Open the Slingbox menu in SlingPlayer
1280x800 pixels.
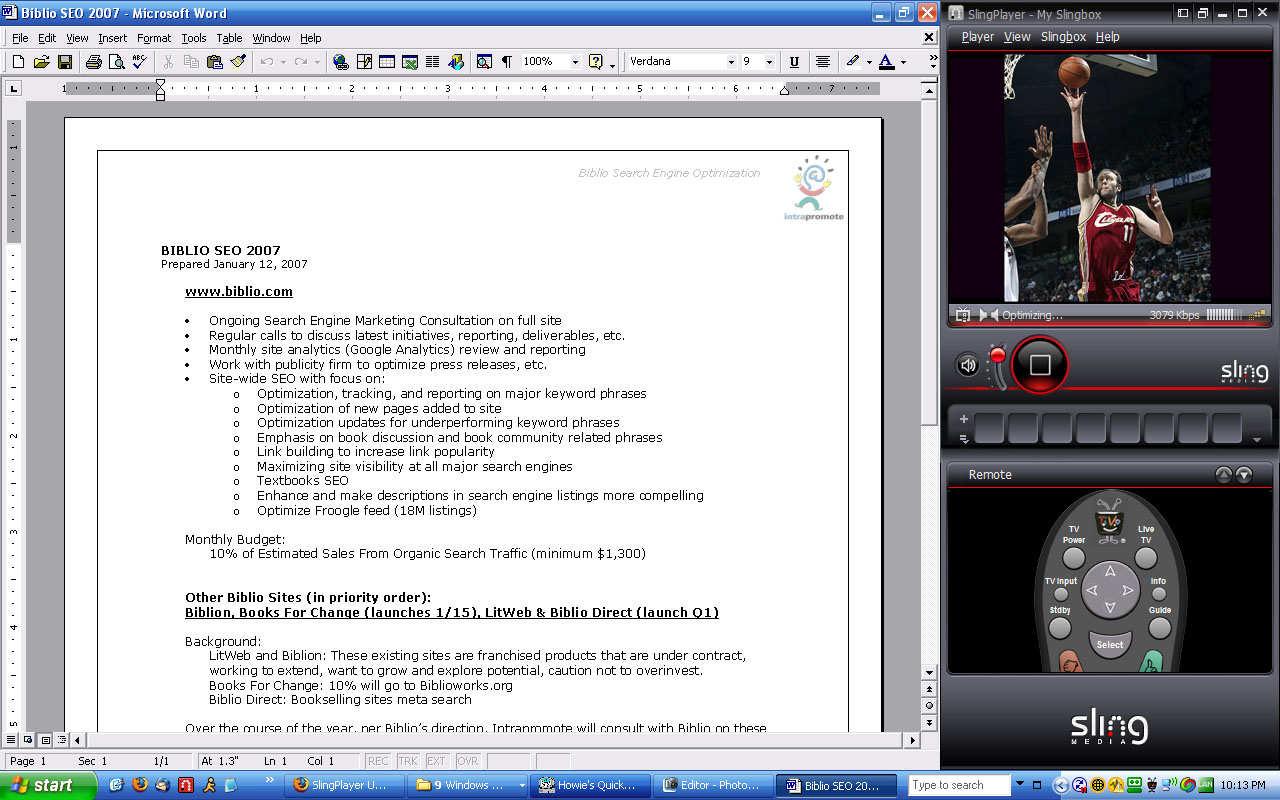[1063, 37]
